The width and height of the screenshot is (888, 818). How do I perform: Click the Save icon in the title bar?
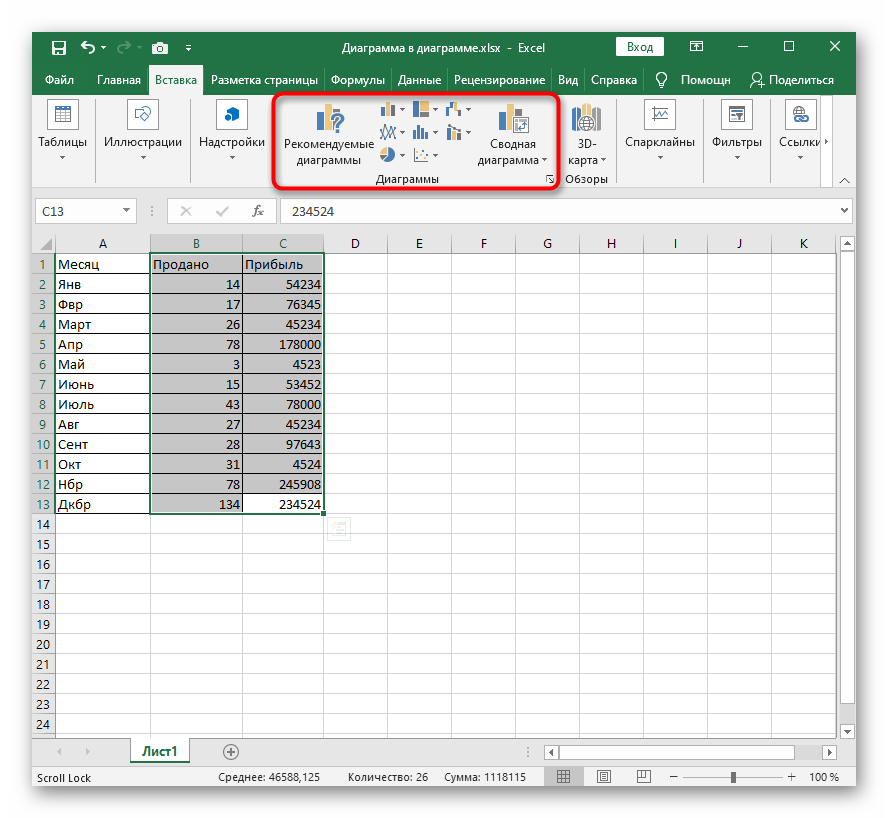[x=59, y=47]
